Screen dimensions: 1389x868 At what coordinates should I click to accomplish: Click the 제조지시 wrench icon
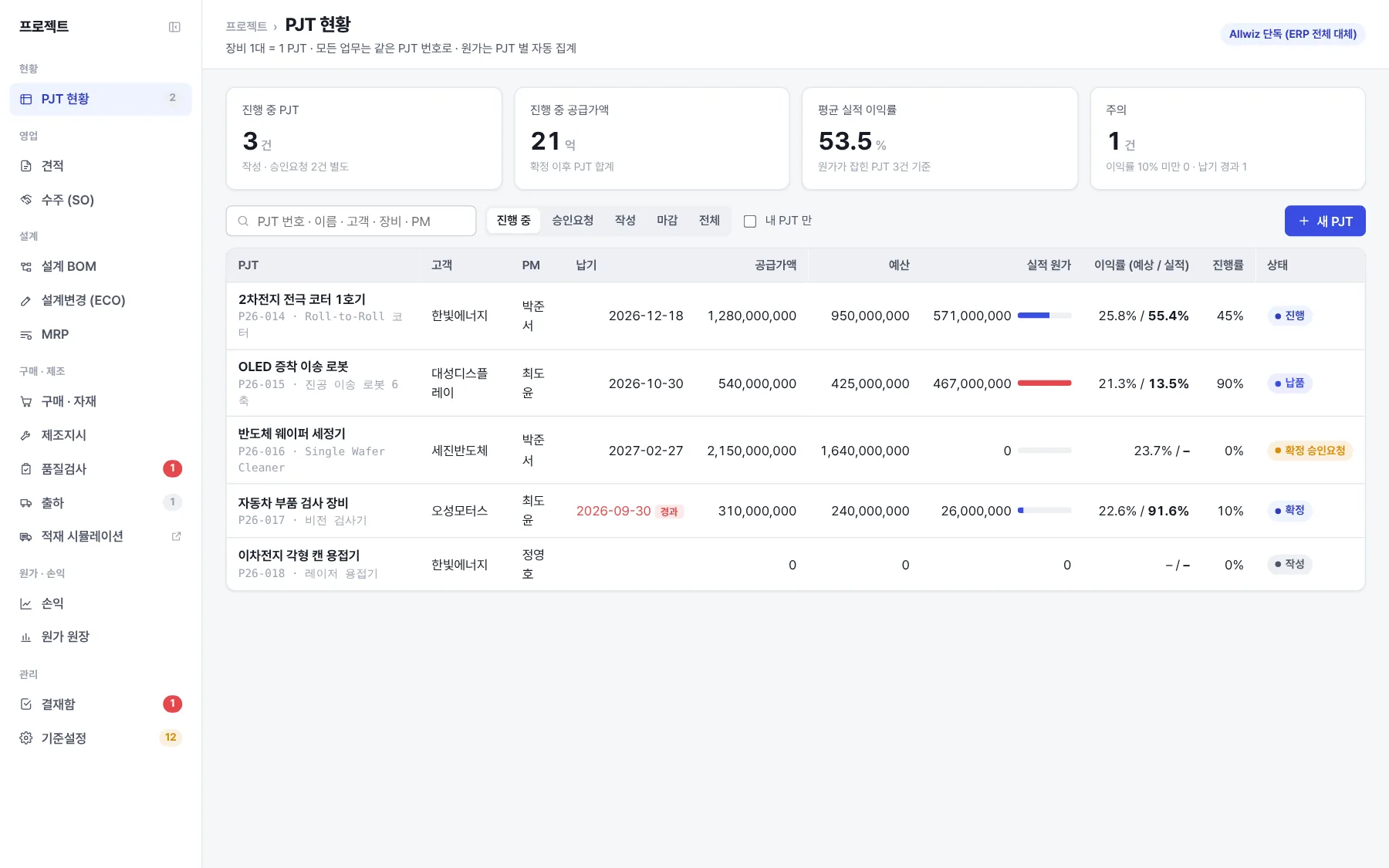click(x=25, y=435)
